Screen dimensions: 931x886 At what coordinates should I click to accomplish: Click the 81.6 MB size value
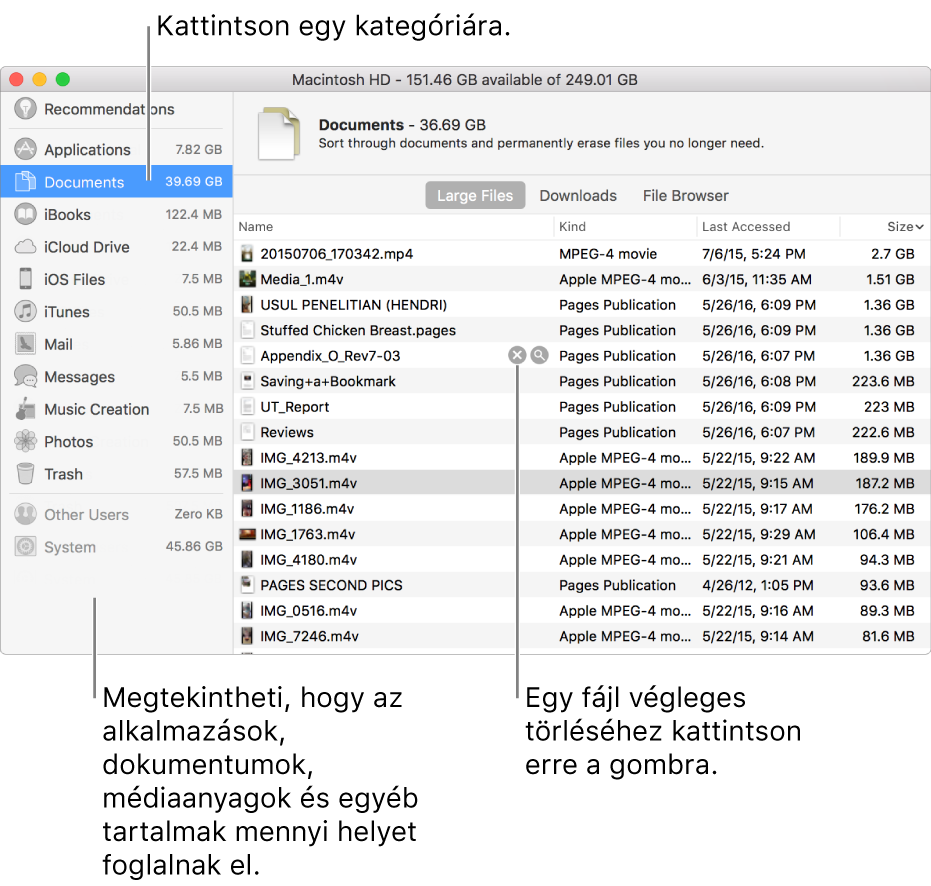click(x=888, y=636)
